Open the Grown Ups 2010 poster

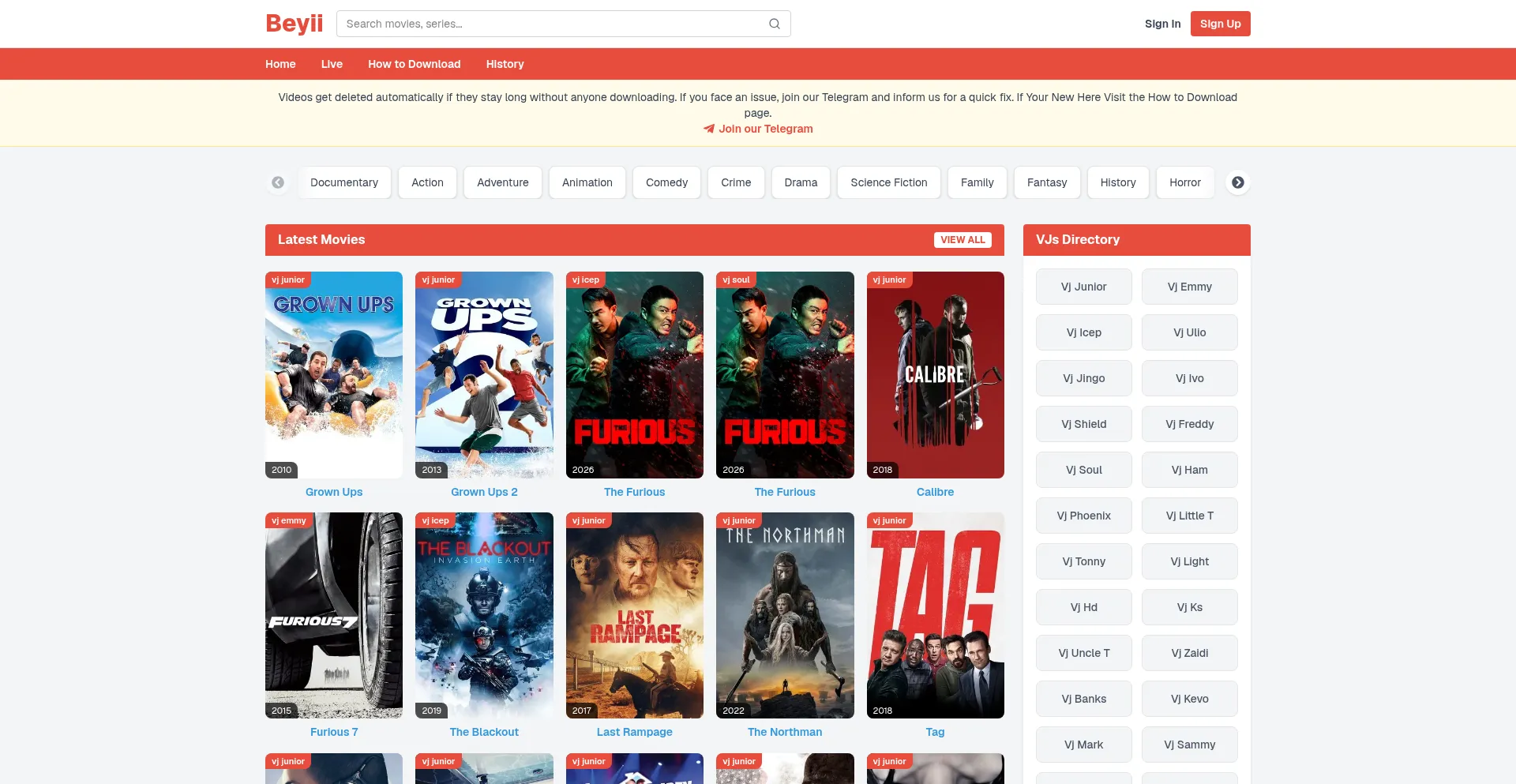(x=334, y=375)
